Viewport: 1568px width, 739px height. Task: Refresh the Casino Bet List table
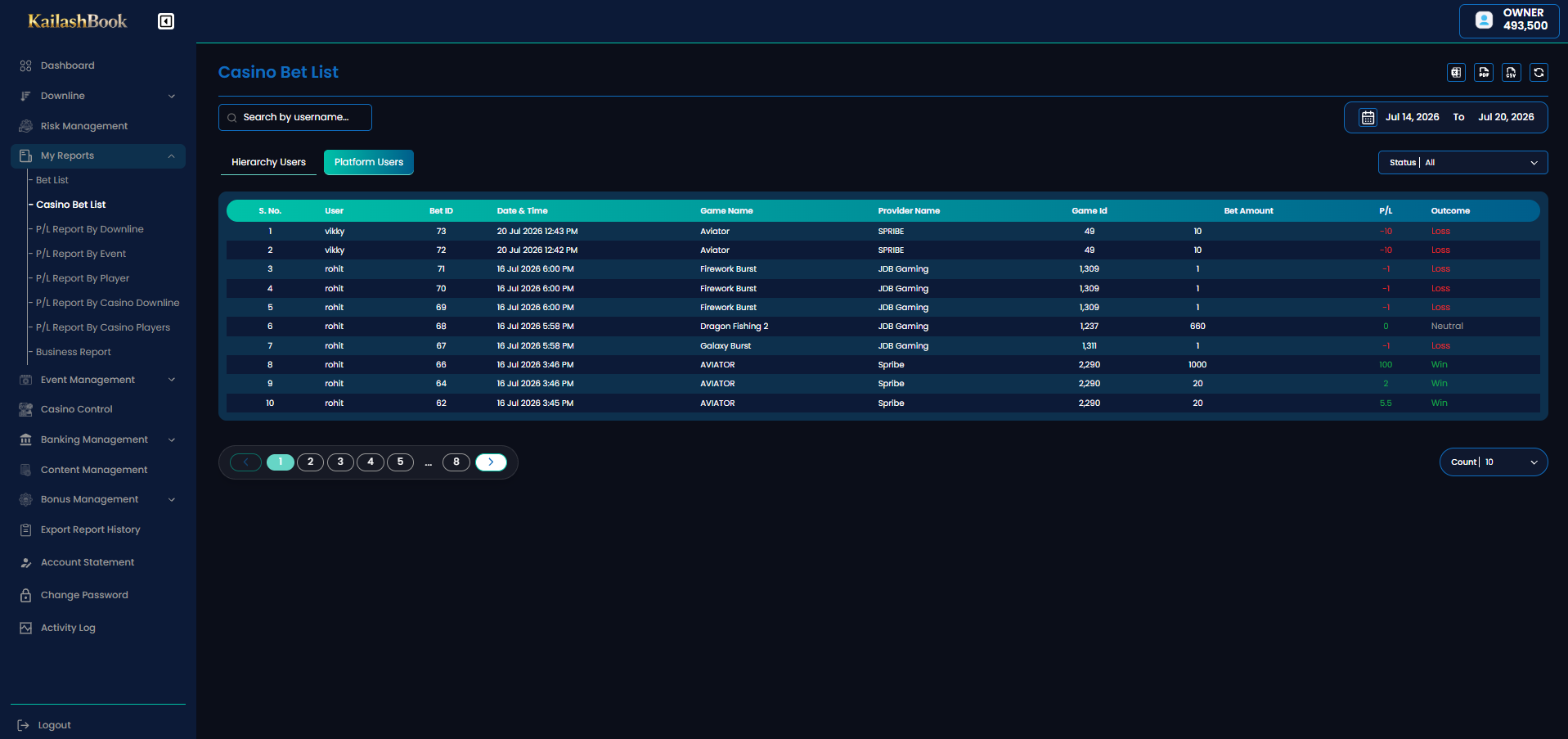1539,73
